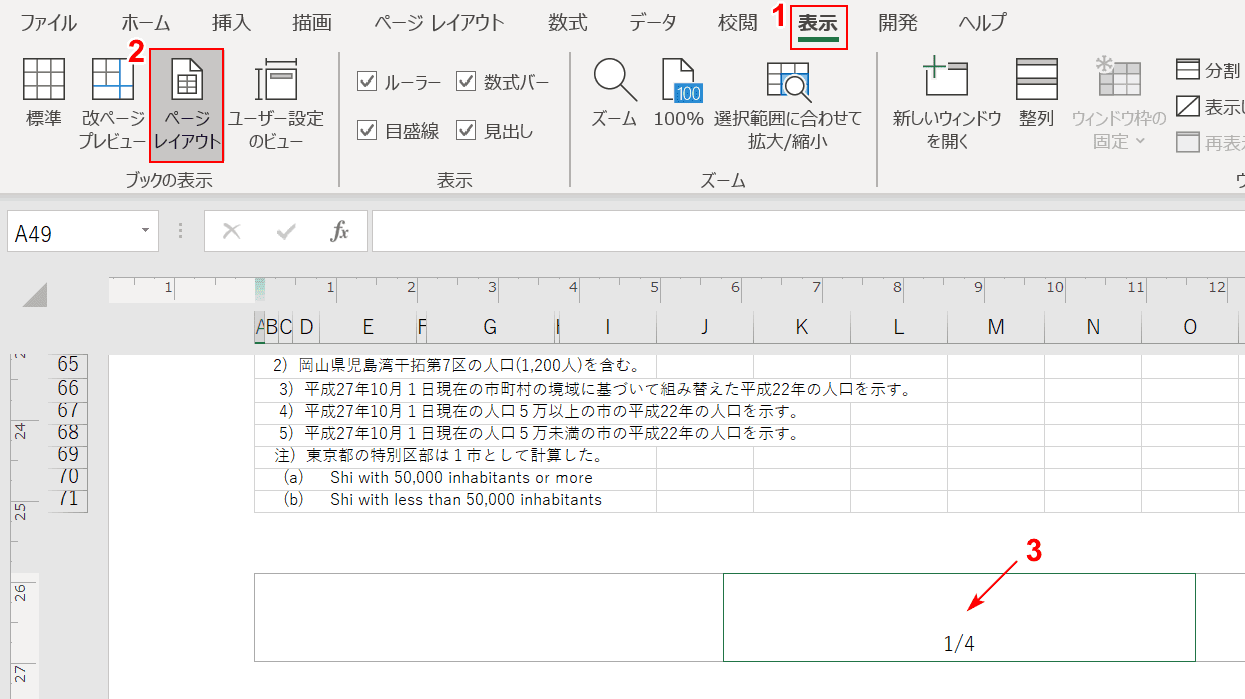
Task: Select column E header
Action: click(368, 327)
